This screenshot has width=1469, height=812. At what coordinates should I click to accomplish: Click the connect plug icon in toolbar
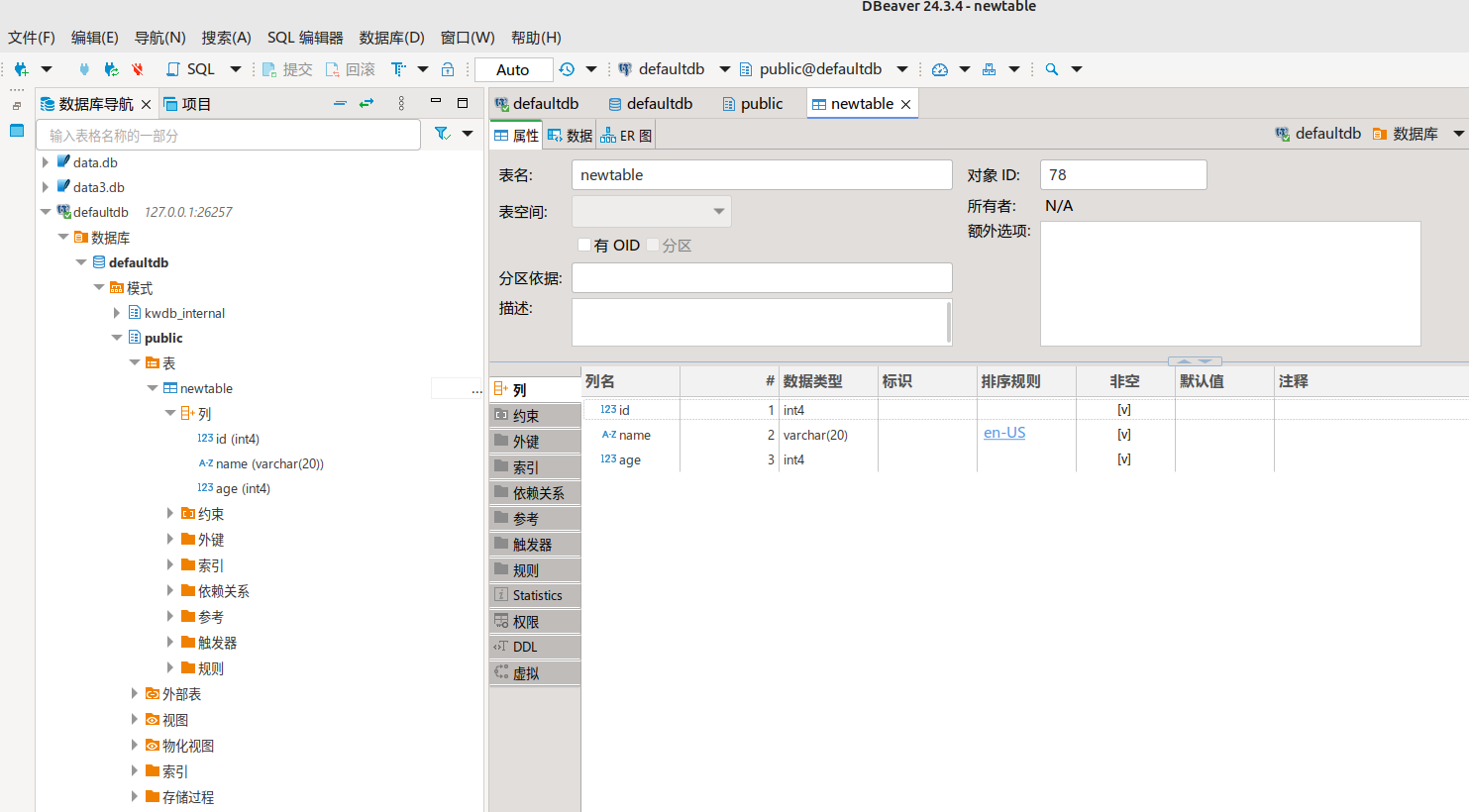point(84,69)
